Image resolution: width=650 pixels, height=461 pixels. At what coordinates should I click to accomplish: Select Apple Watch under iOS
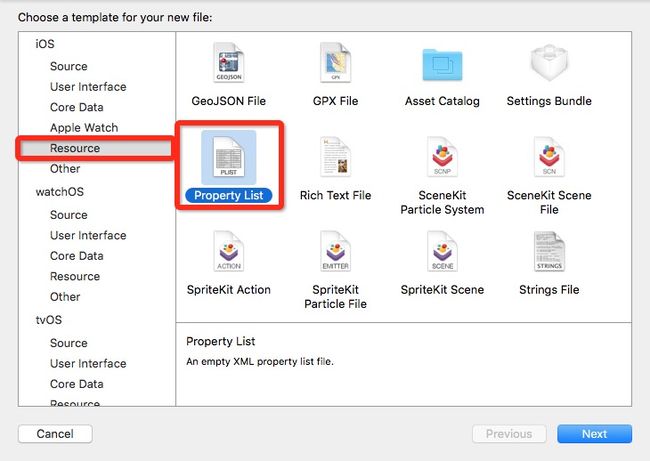point(84,128)
